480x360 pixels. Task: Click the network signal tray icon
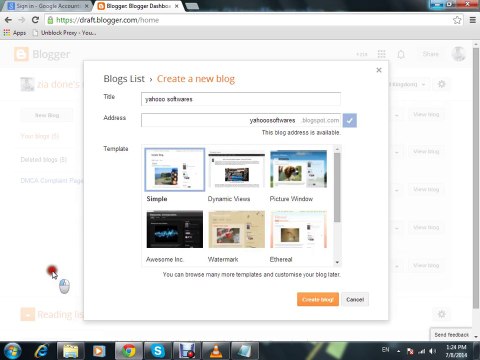coord(422,351)
